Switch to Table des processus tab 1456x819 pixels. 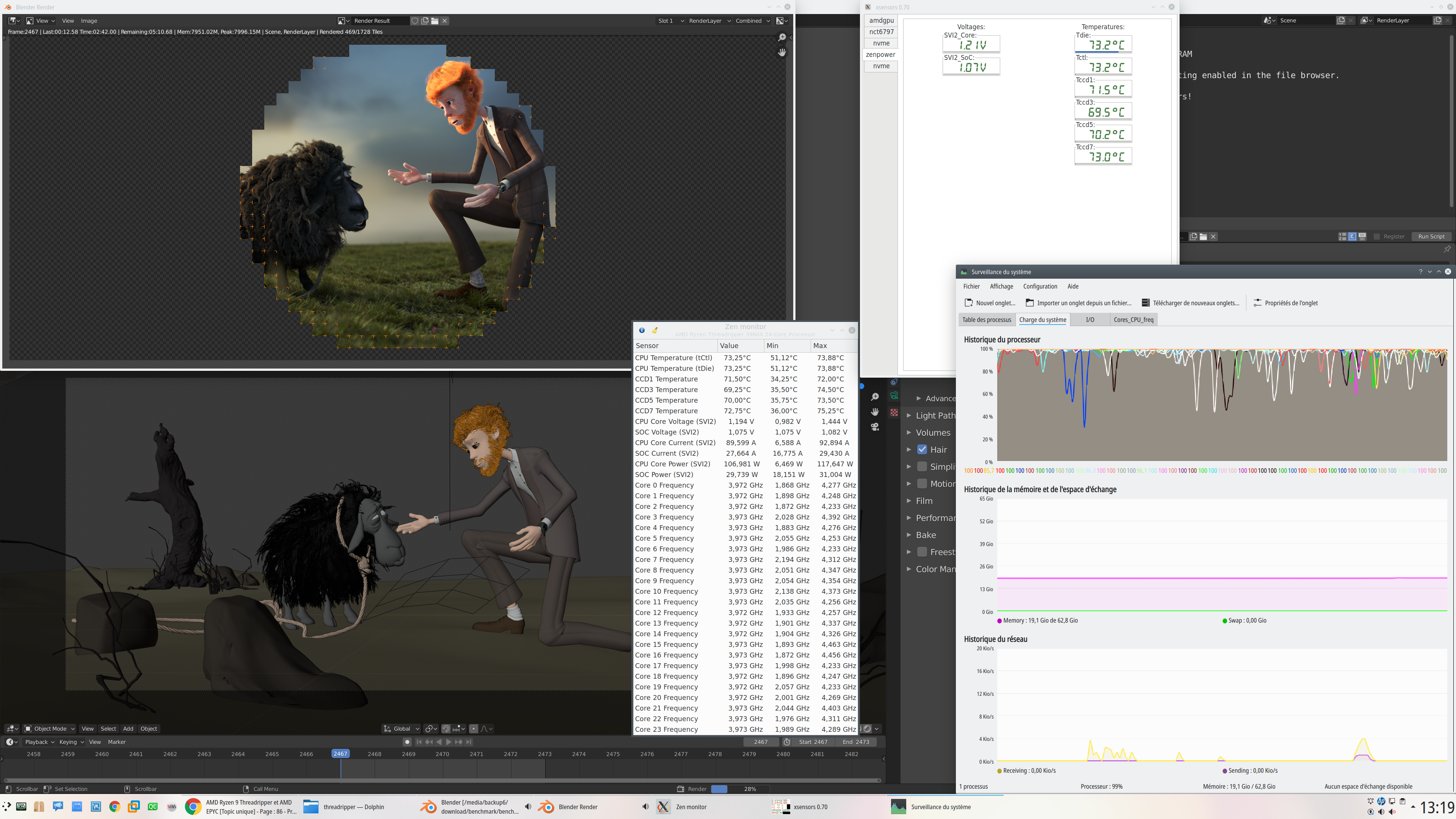coord(987,320)
